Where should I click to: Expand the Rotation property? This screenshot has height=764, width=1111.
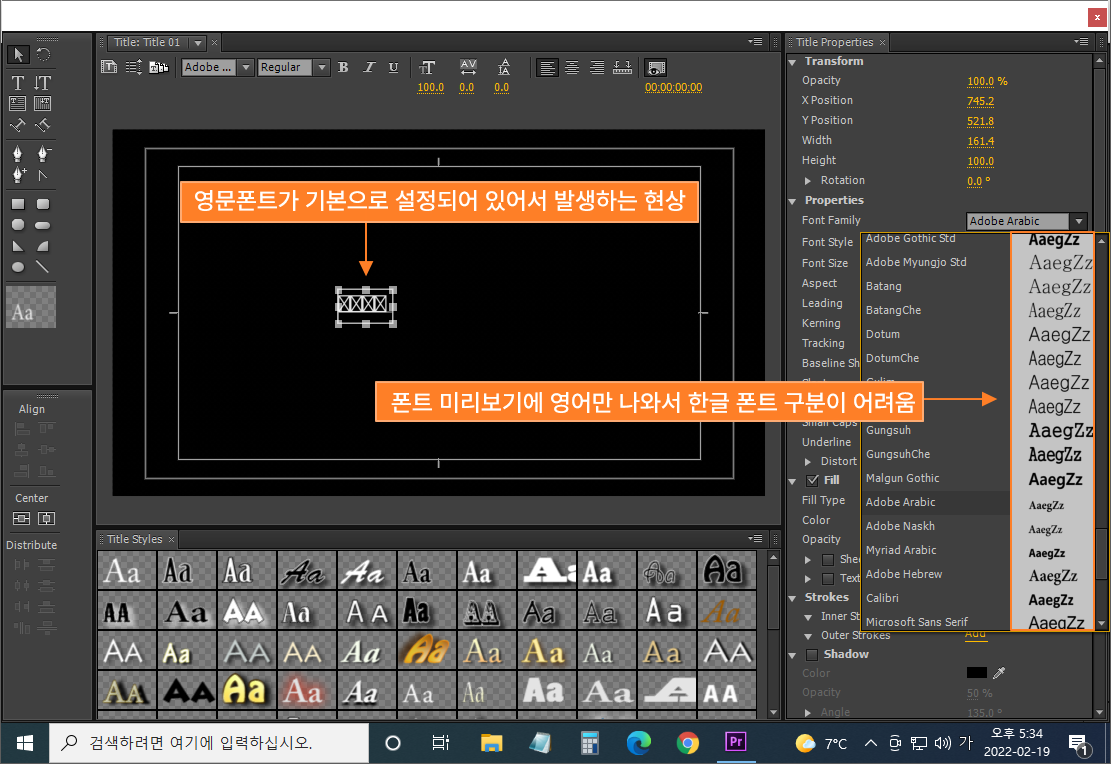point(808,181)
